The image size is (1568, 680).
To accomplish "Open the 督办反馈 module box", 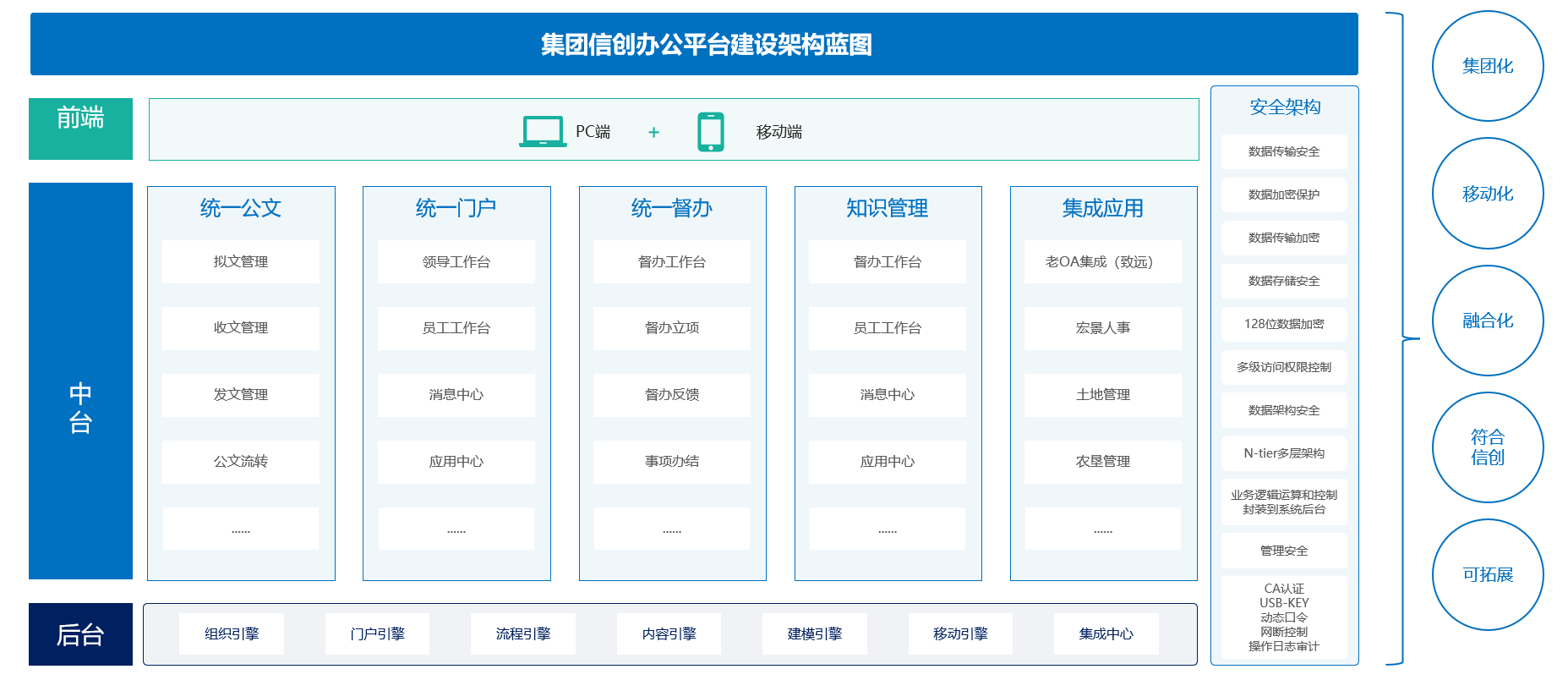I will [x=672, y=395].
